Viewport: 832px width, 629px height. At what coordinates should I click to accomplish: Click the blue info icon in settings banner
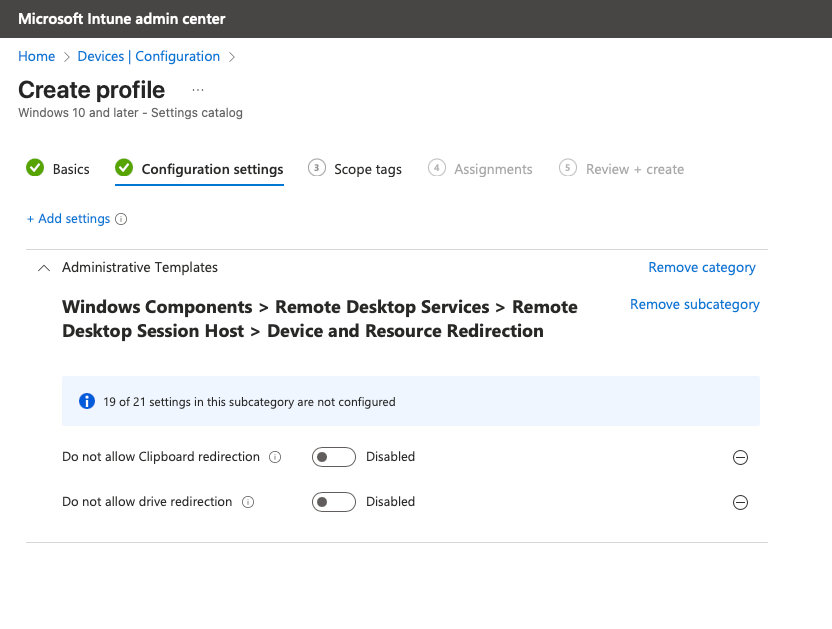point(87,402)
